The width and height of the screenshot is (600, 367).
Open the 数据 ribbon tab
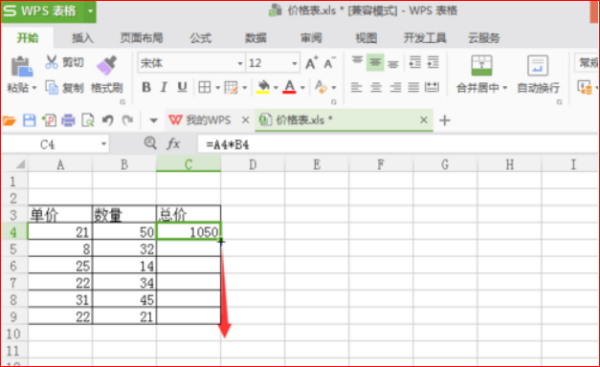(x=256, y=38)
